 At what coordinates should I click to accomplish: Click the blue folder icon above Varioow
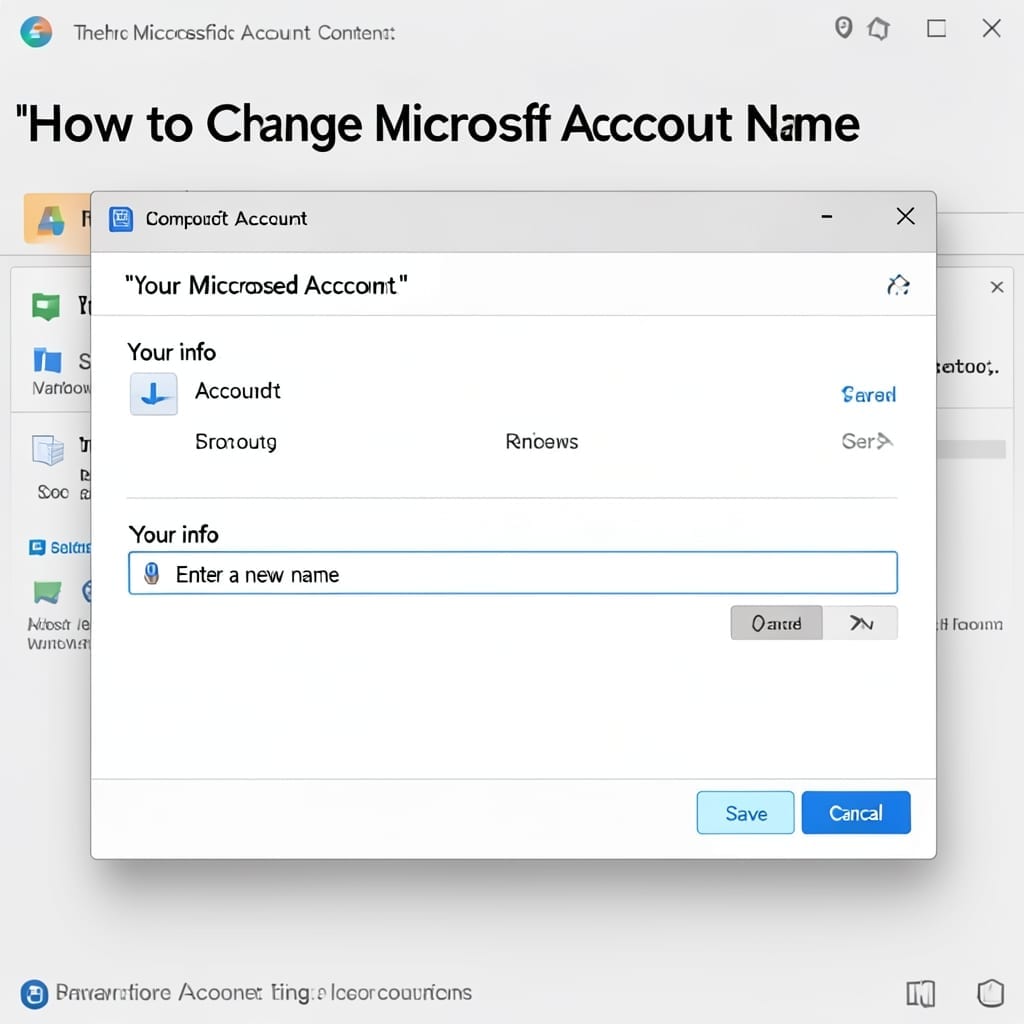pos(47,360)
